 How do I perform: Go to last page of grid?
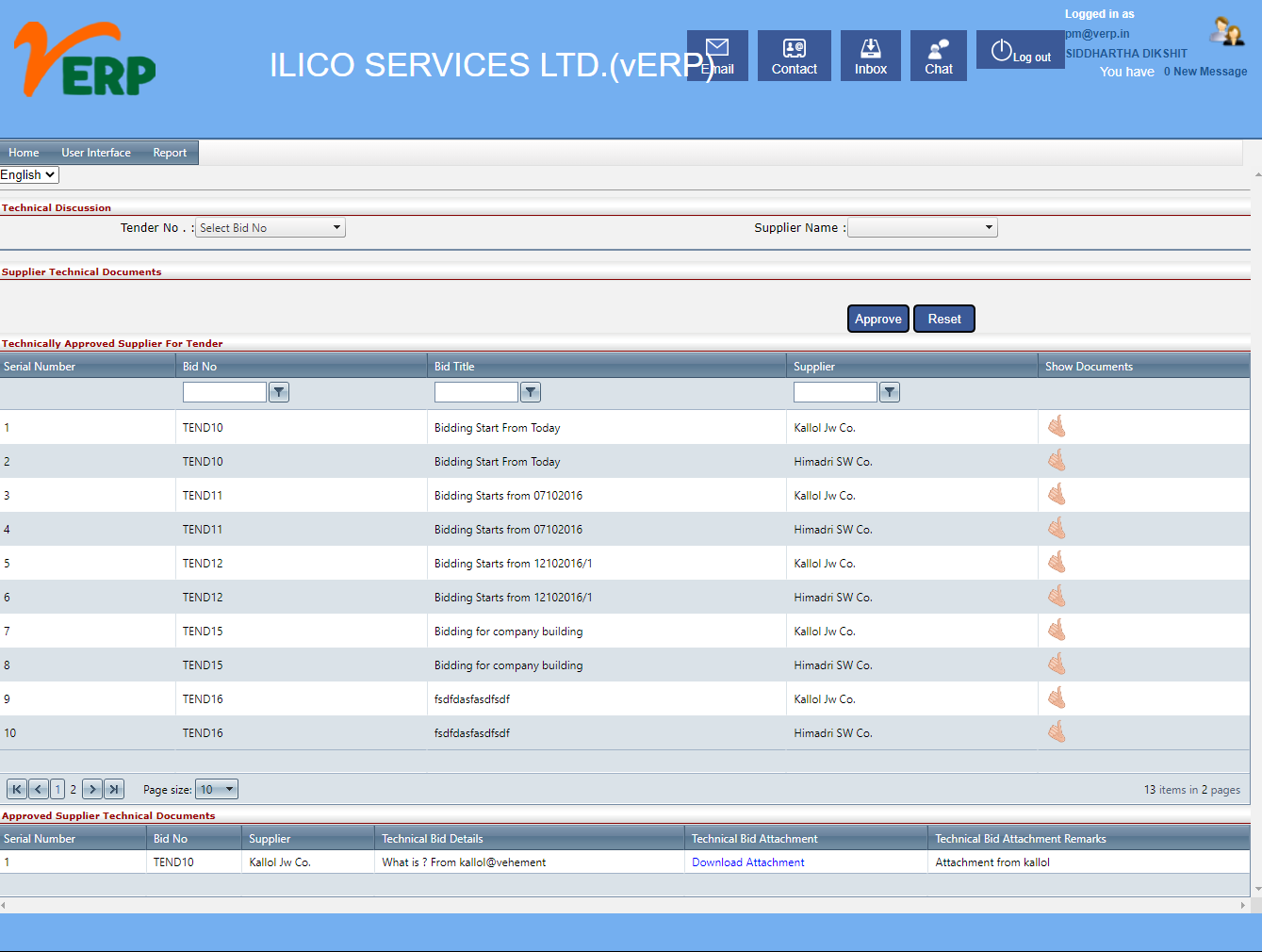114,789
